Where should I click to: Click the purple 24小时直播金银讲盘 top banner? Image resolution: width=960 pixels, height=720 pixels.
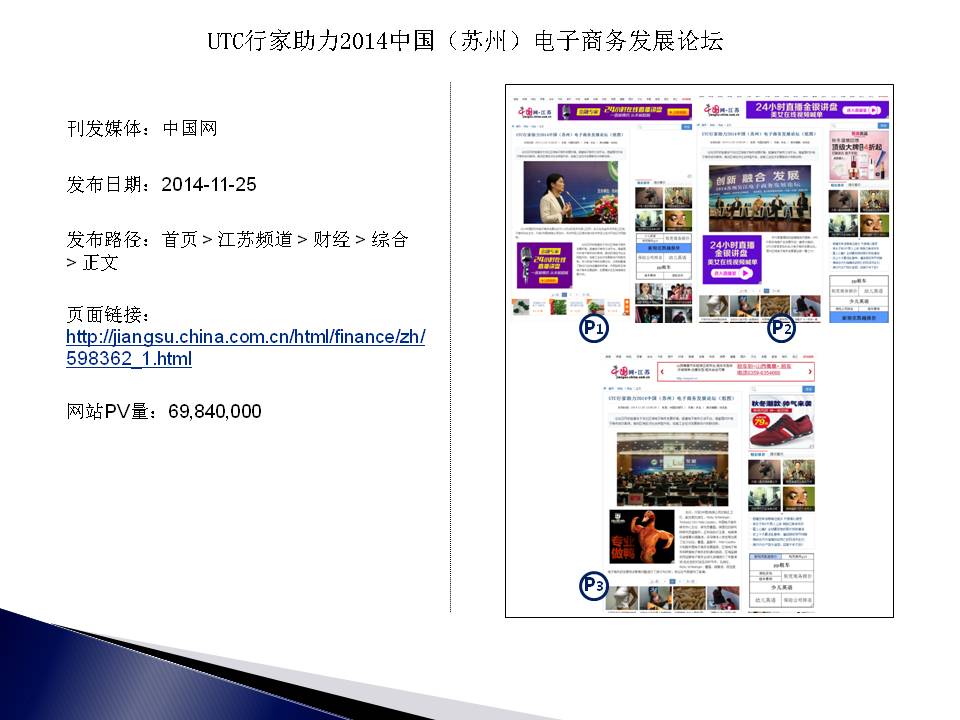pyautogui.click(x=817, y=110)
